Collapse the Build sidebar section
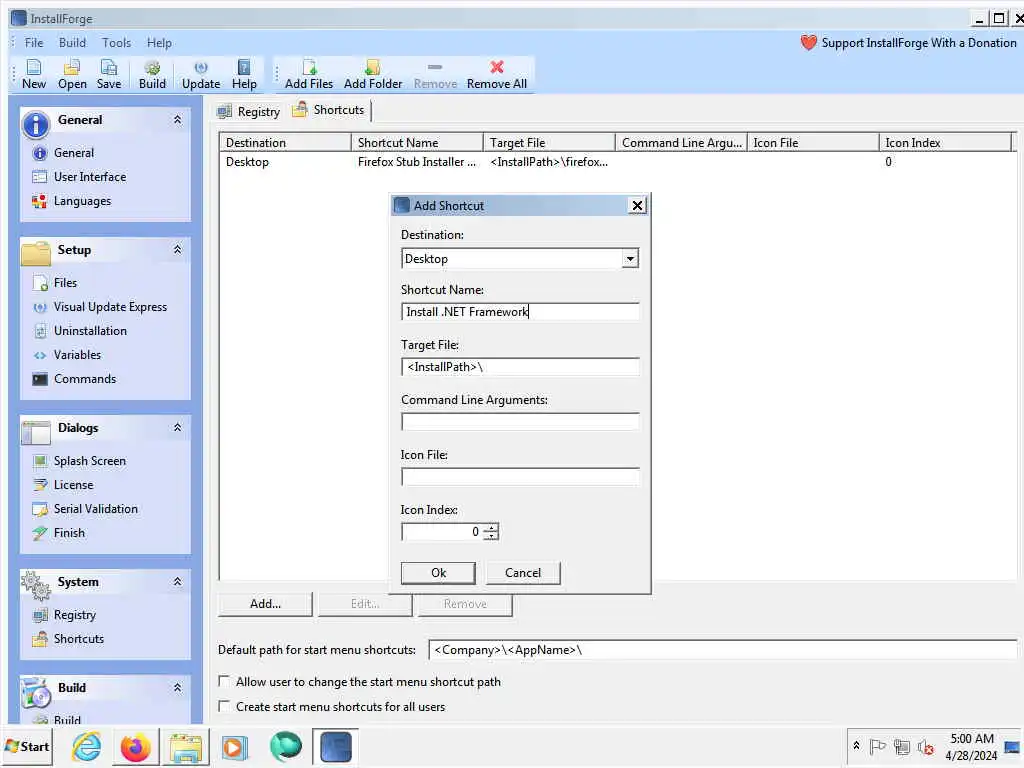 point(177,688)
